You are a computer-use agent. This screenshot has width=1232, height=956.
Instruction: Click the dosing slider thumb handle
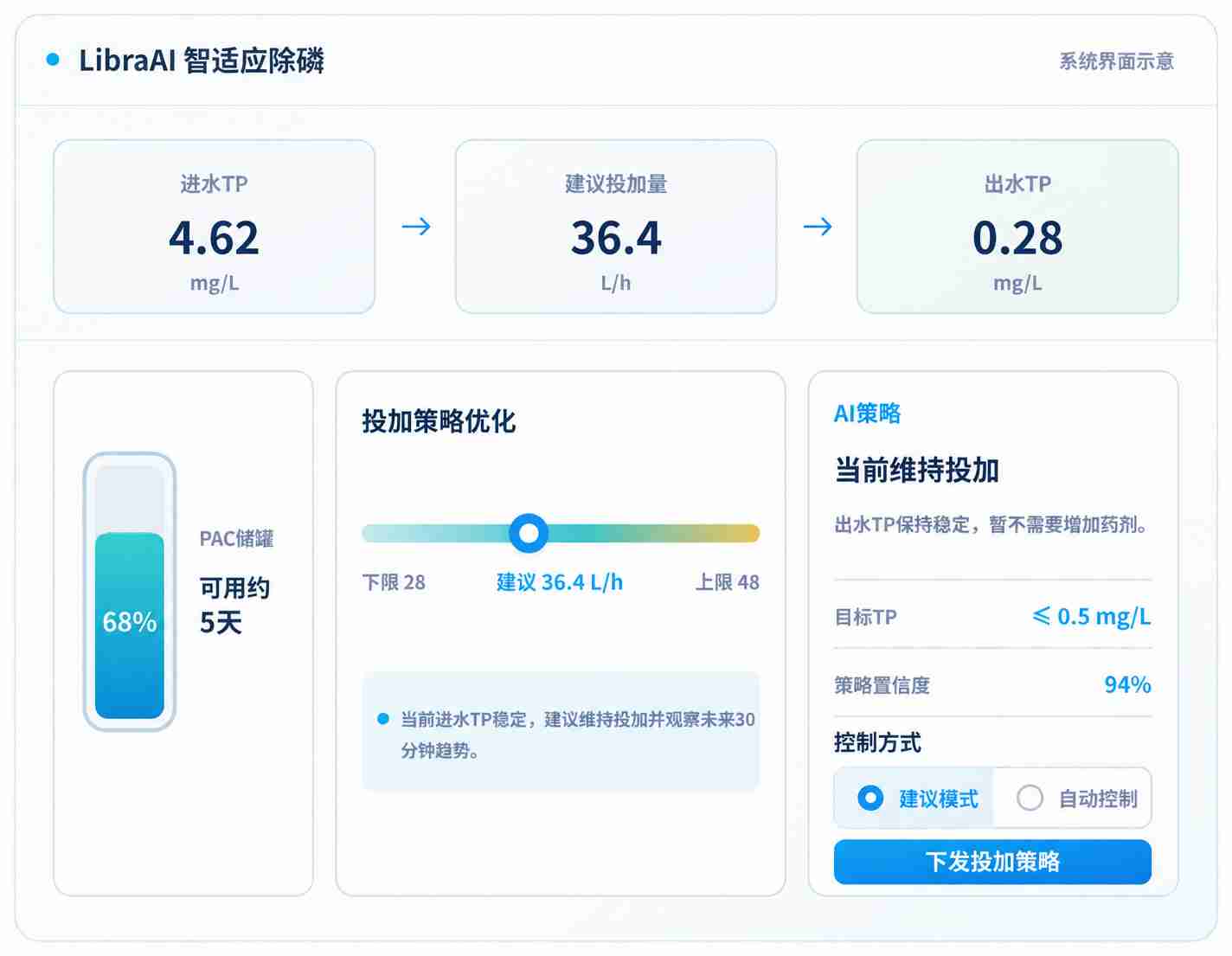coord(529,533)
